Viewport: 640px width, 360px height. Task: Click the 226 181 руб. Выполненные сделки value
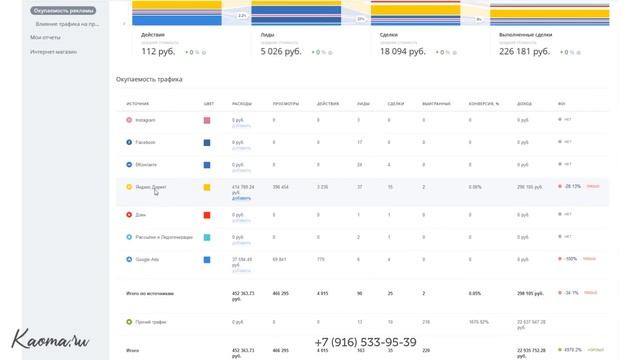tap(524, 52)
